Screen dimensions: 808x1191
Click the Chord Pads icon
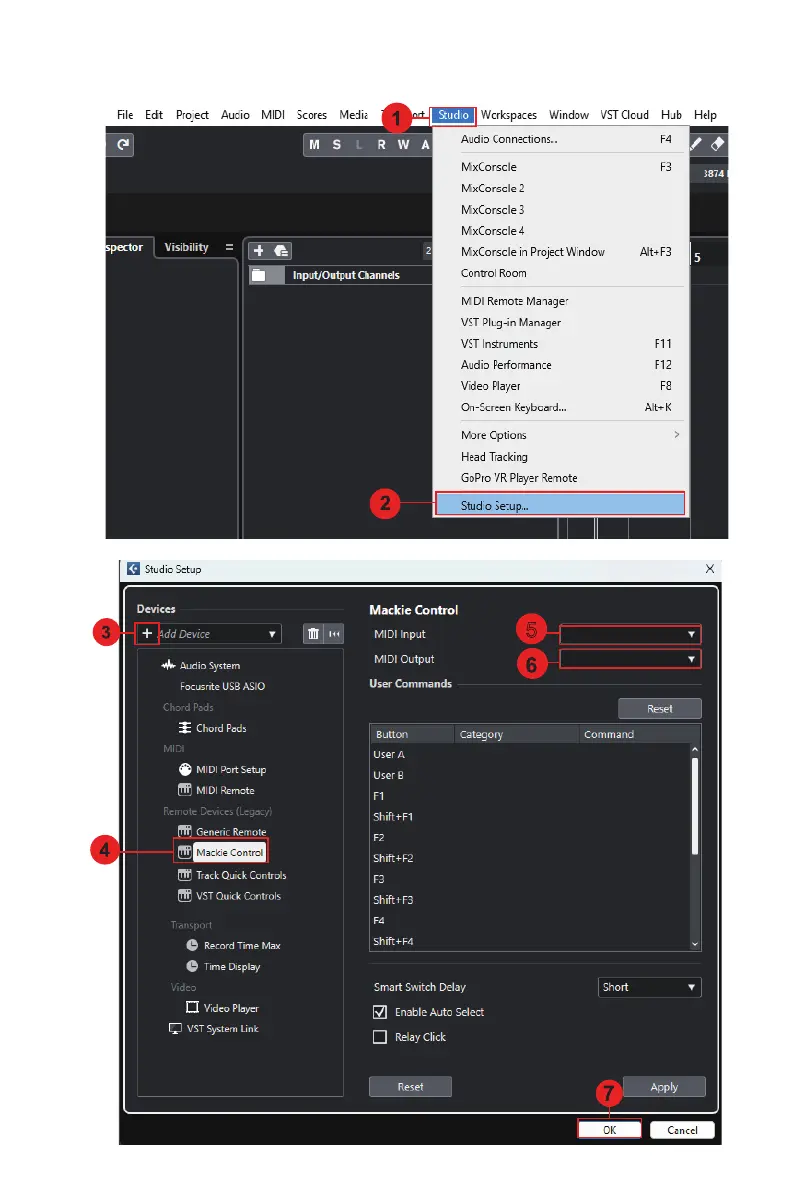pyautogui.click(x=185, y=728)
